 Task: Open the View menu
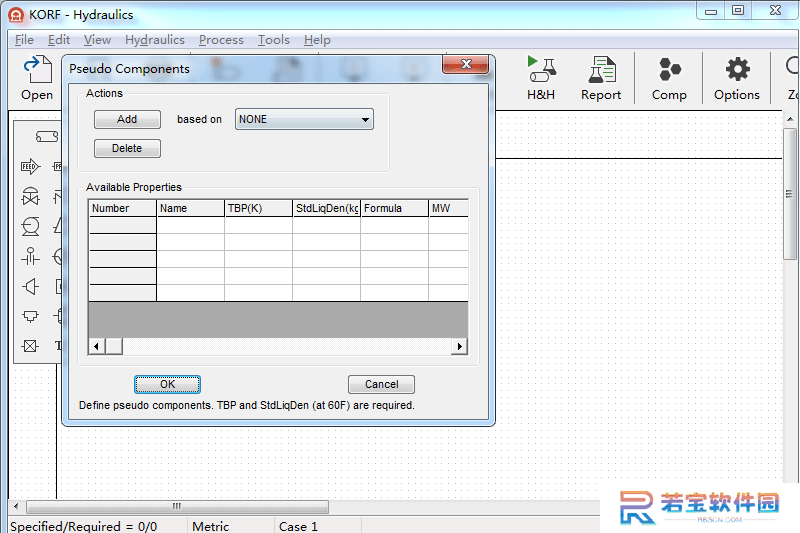(x=97, y=40)
